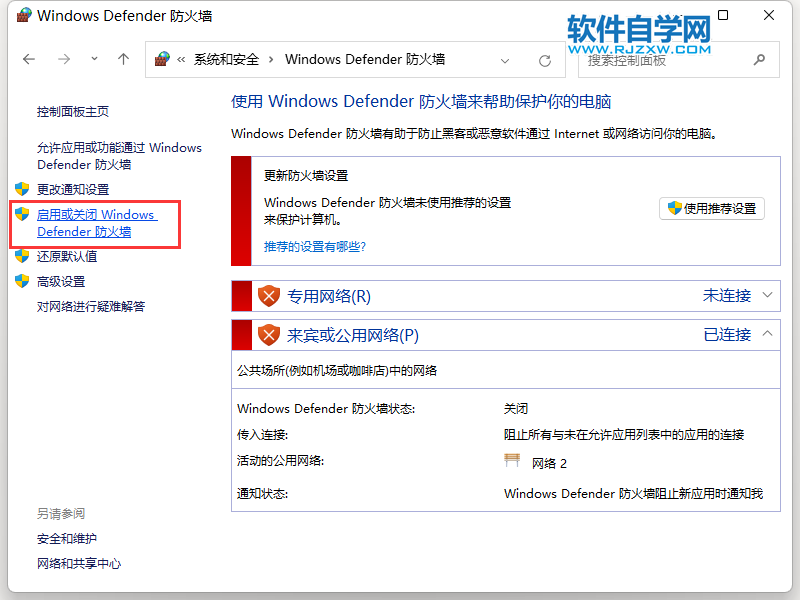
Task: Click the 未连接 status text
Action: (727, 295)
